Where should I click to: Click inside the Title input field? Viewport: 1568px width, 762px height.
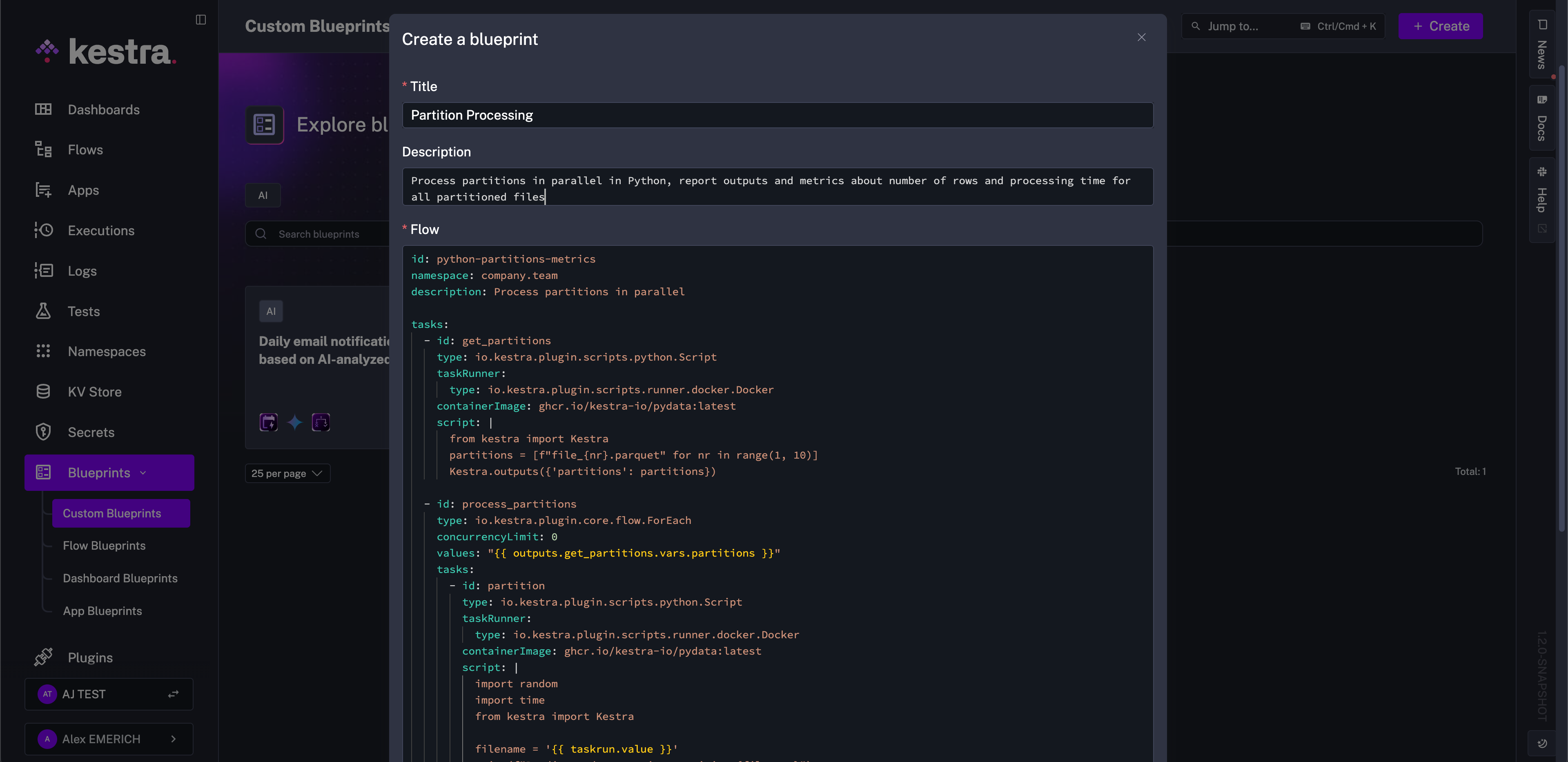pyautogui.click(x=777, y=115)
